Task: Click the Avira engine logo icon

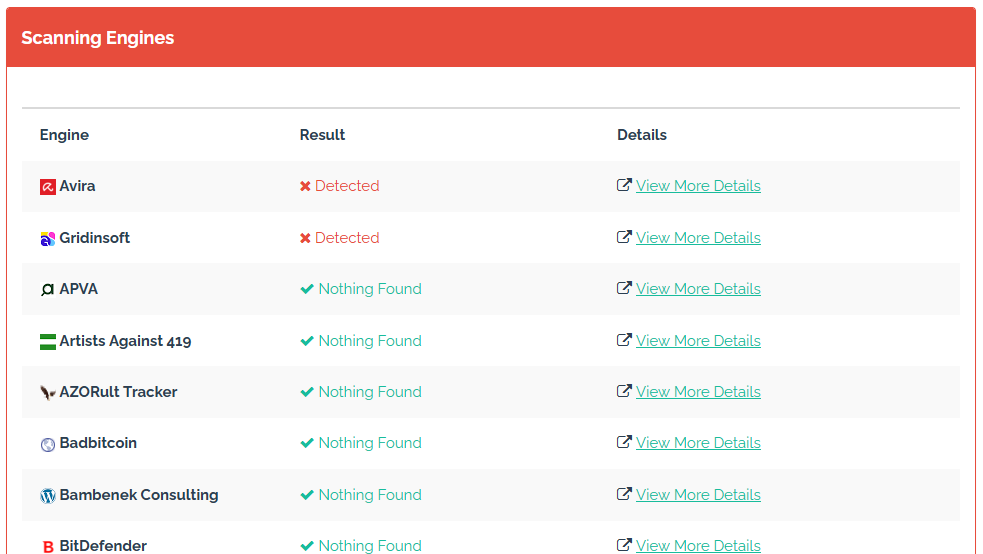Action: [x=48, y=187]
